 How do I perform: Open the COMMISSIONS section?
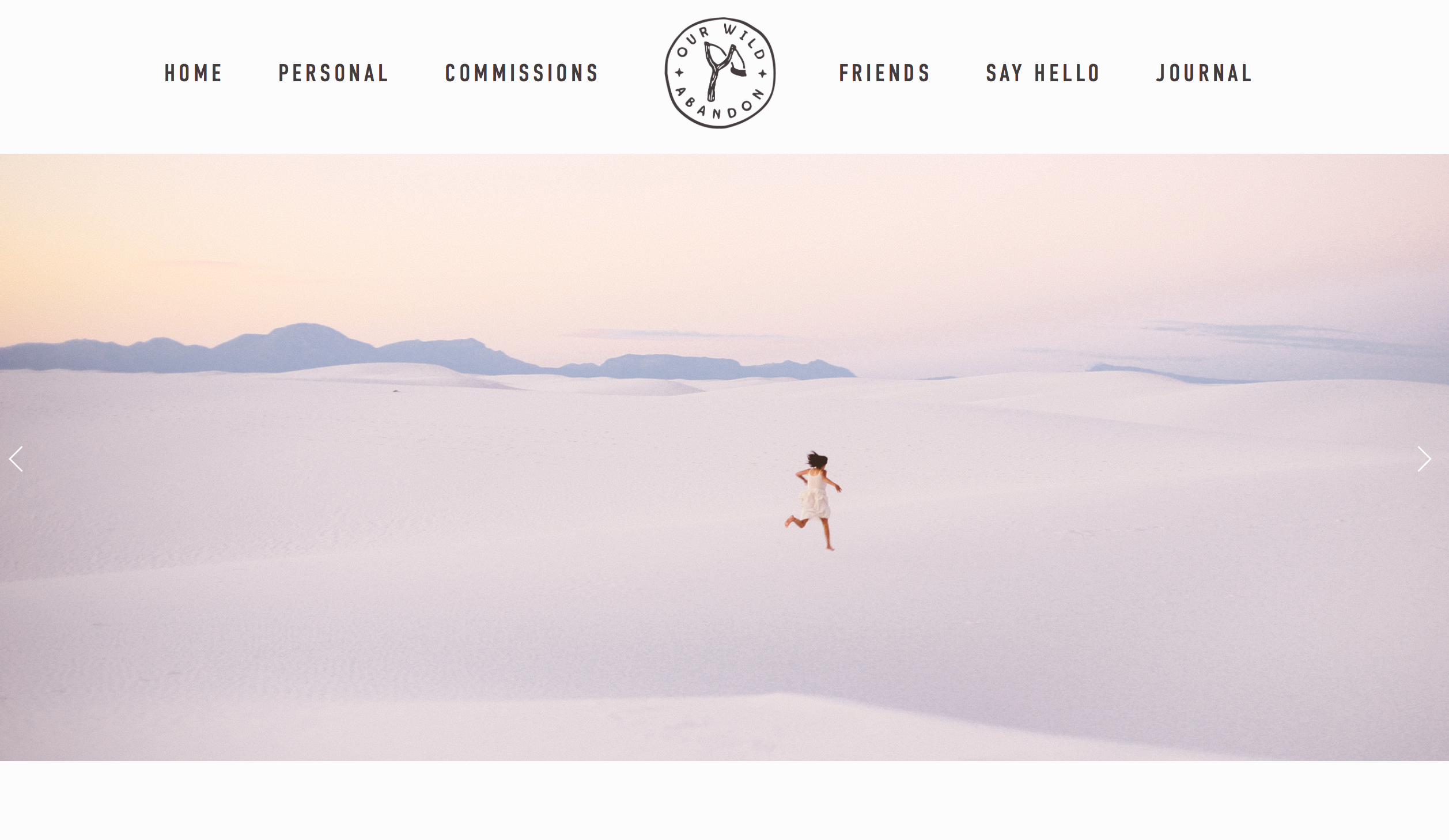522,73
